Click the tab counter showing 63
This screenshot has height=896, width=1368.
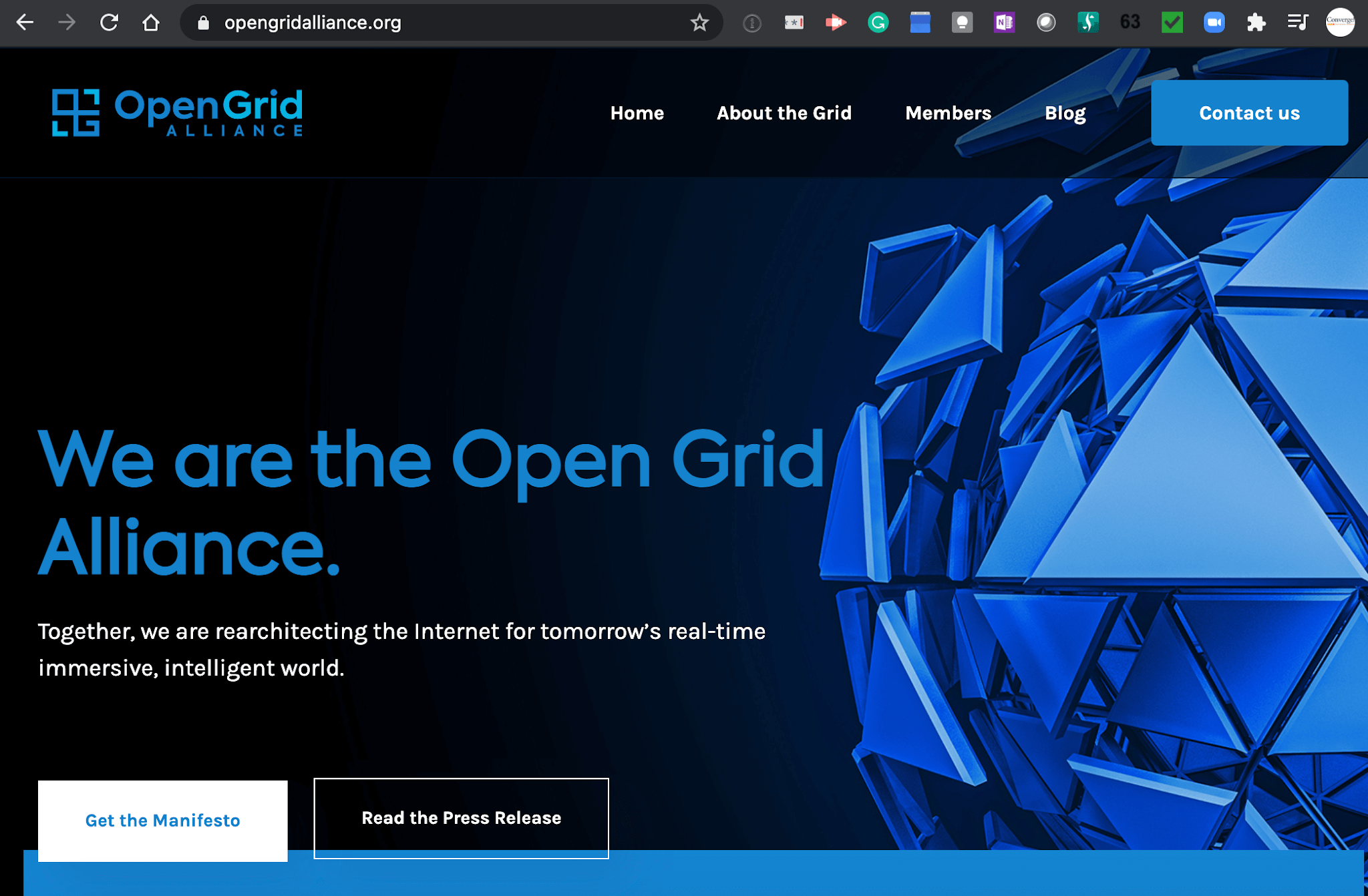1130,22
